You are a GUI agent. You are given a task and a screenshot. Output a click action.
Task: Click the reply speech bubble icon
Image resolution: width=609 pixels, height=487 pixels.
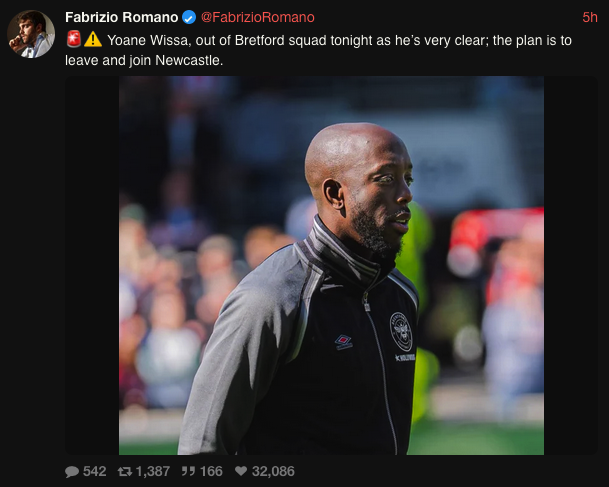[x=72, y=471]
